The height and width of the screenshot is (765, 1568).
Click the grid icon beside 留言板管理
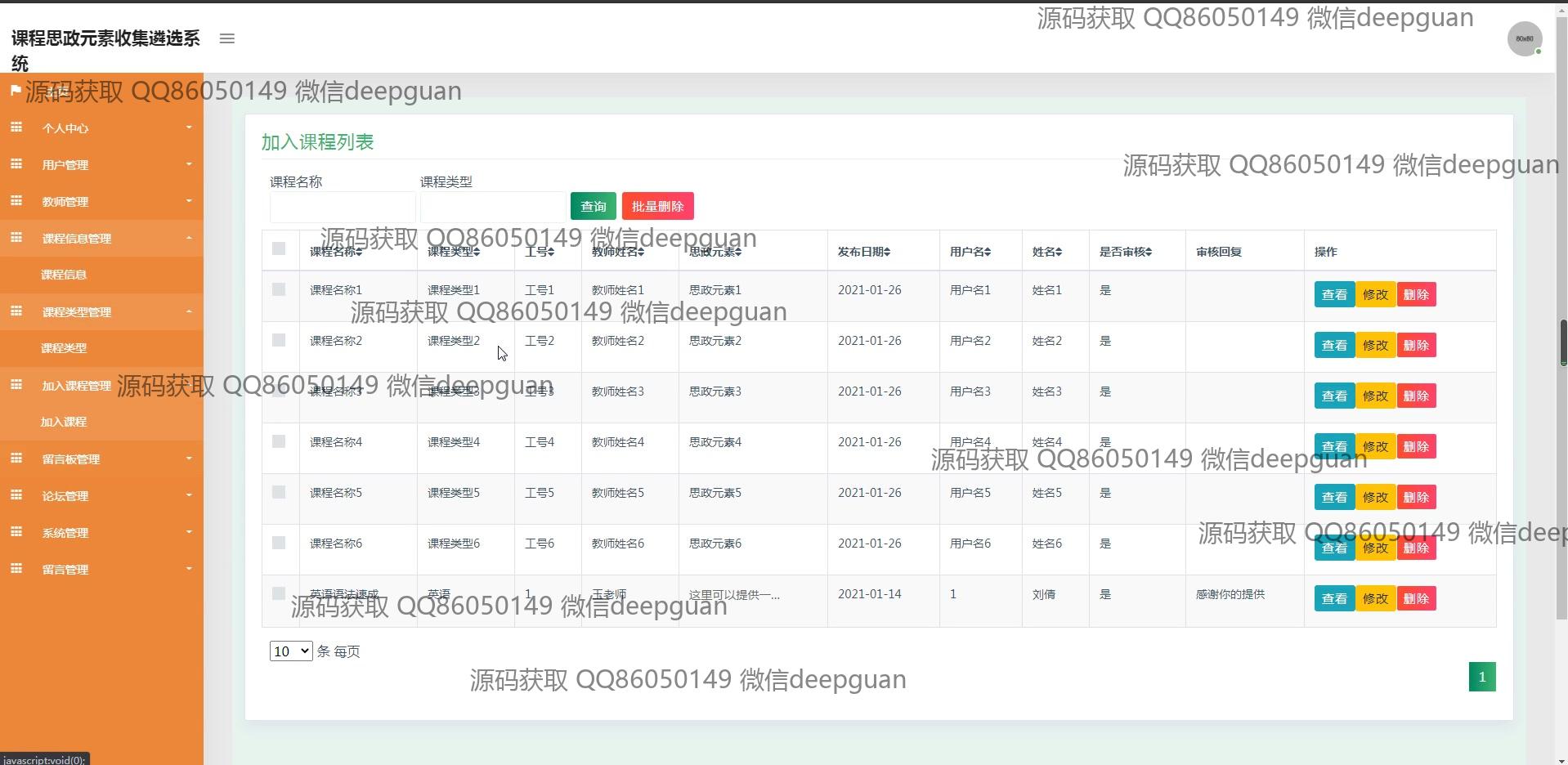point(16,459)
